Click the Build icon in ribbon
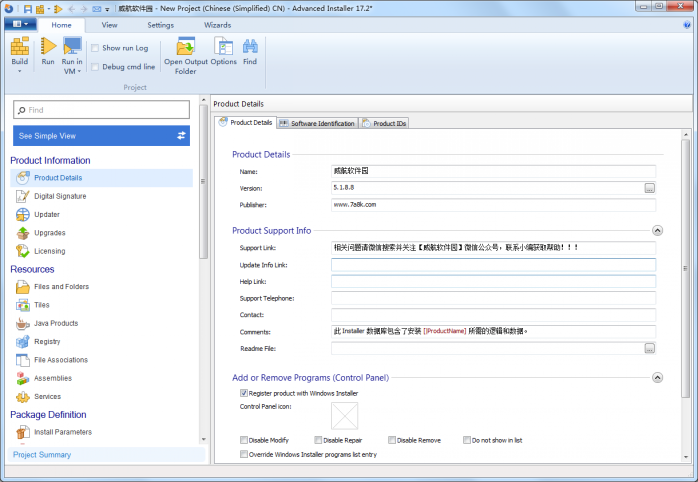 point(20,46)
